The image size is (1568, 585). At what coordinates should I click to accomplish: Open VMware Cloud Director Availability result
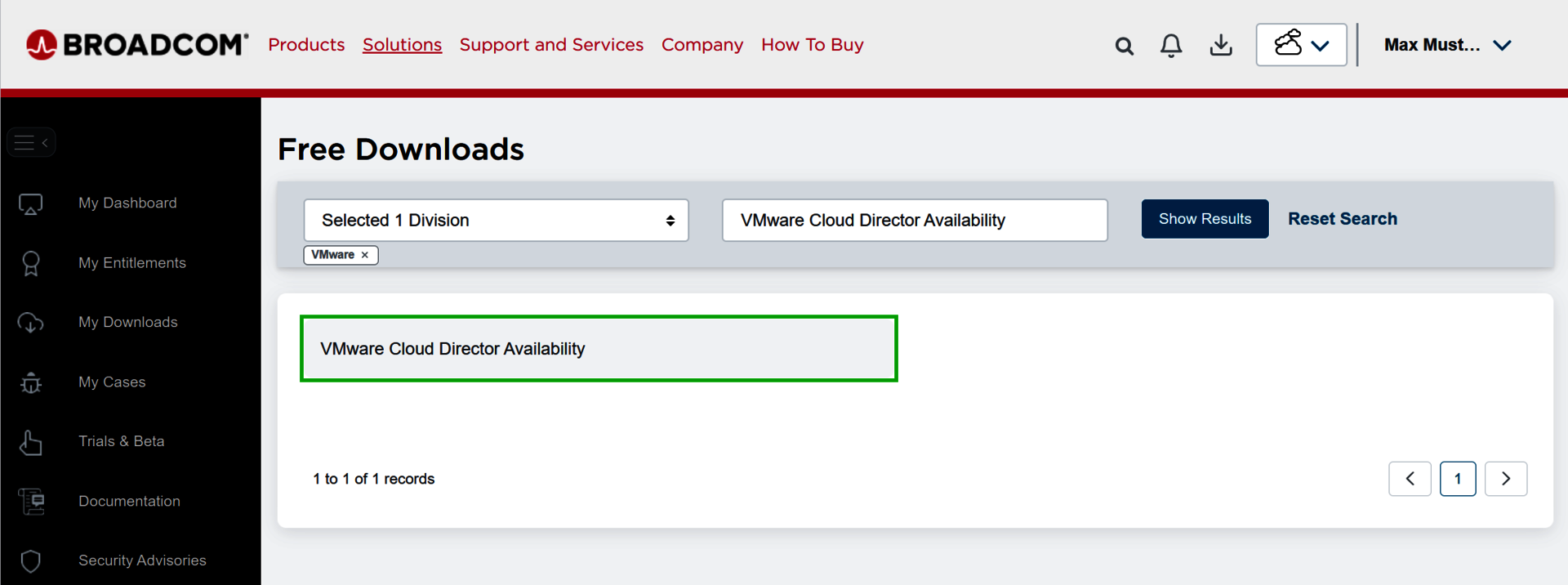tap(452, 349)
